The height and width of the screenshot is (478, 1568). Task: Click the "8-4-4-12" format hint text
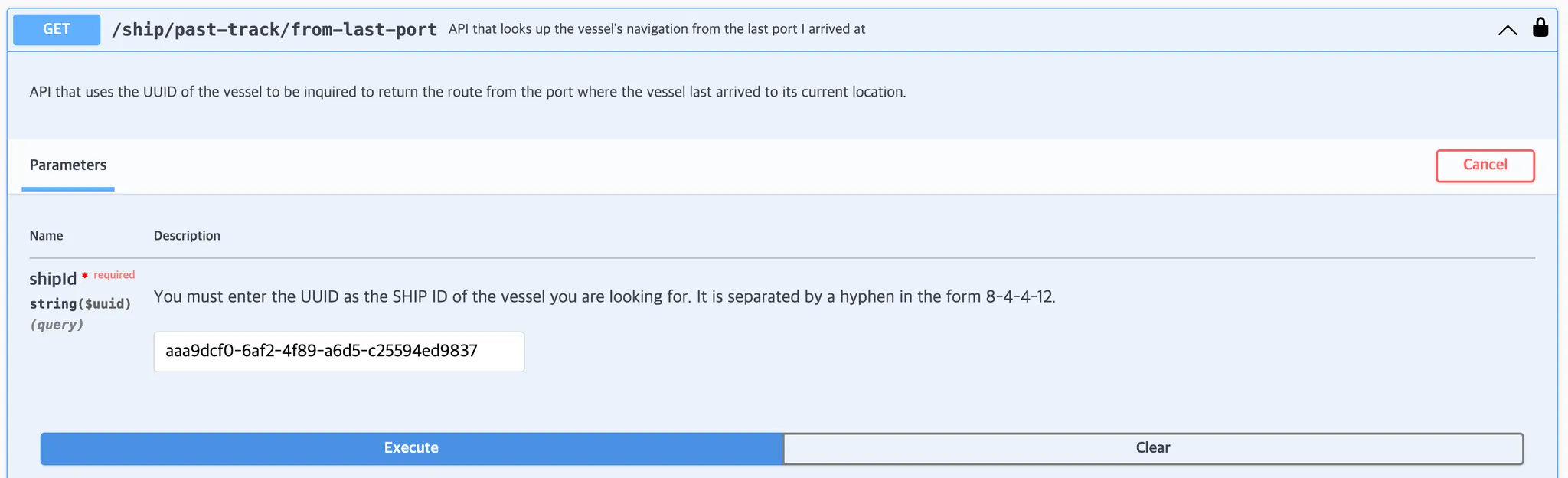click(1019, 296)
